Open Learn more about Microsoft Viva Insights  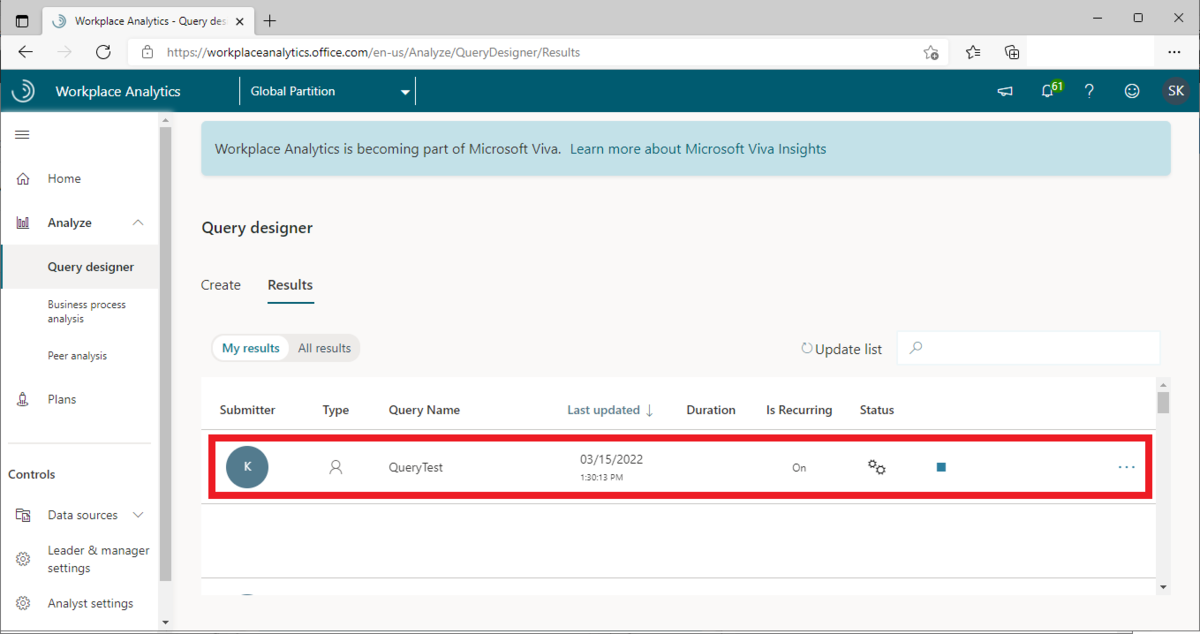[698, 149]
